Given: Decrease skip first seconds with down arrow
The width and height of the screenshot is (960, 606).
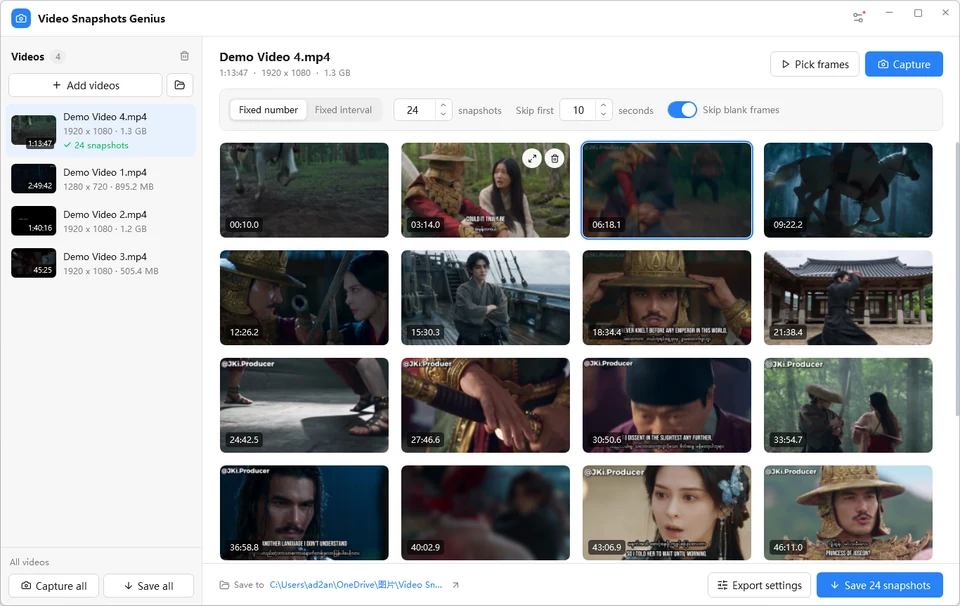Looking at the screenshot, I should coord(603,114).
